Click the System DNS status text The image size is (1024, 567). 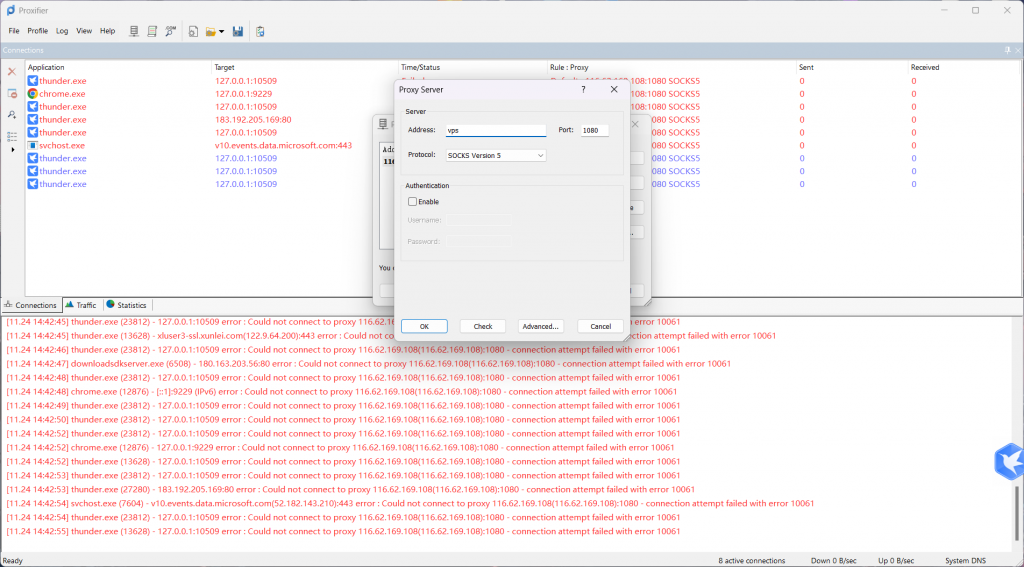(x=965, y=560)
